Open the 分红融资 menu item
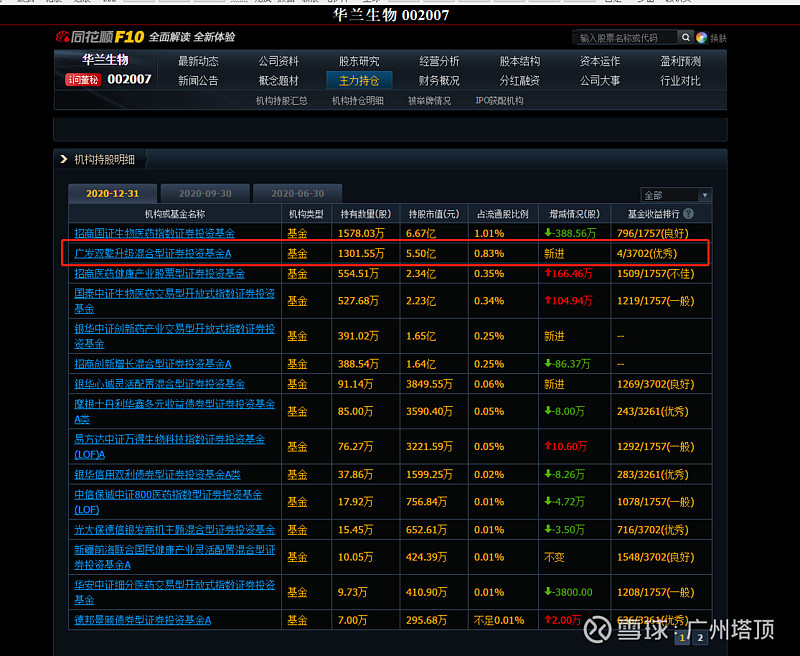 point(519,81)
